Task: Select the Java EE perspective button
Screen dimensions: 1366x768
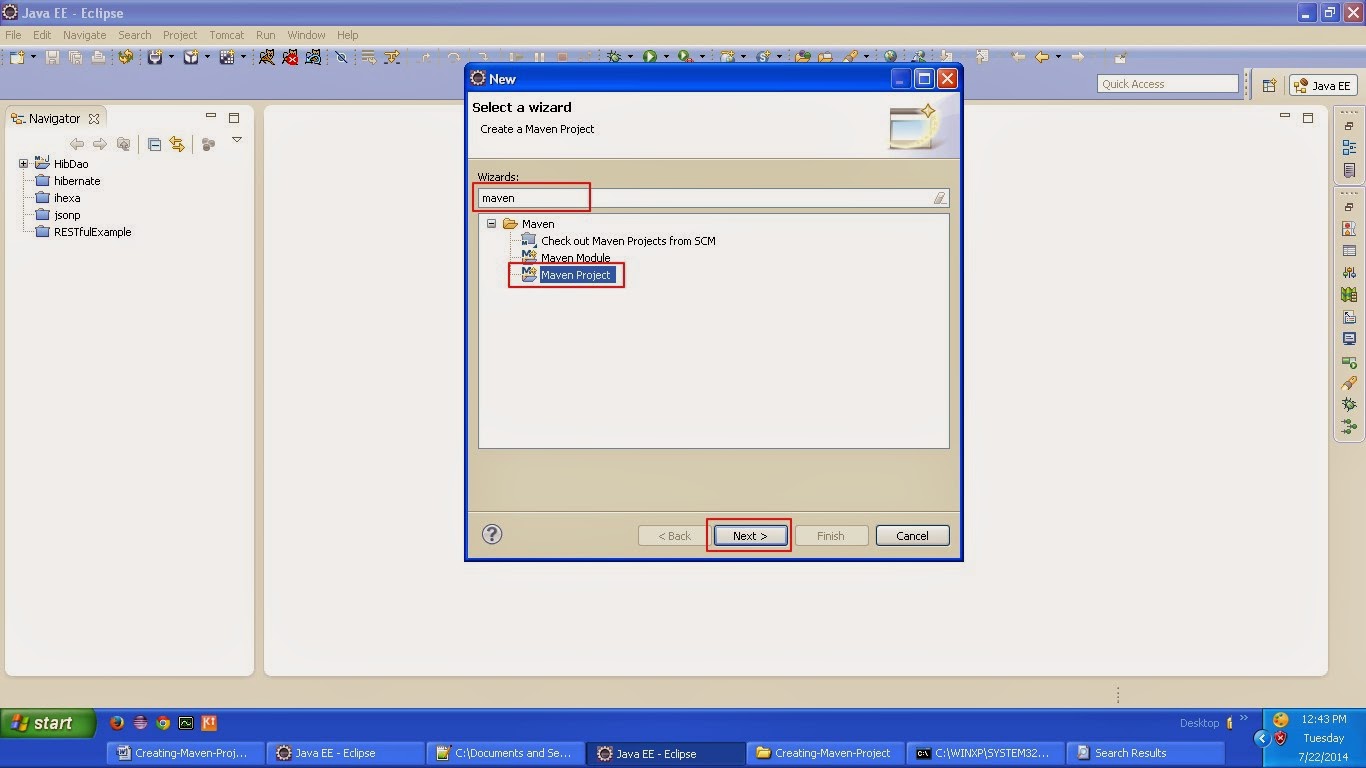Action: 1322,85
